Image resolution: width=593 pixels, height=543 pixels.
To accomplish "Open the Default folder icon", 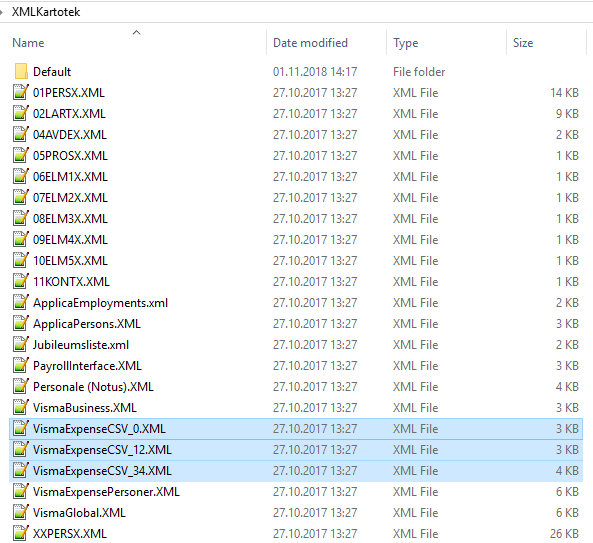I will [x=21, y=71].
